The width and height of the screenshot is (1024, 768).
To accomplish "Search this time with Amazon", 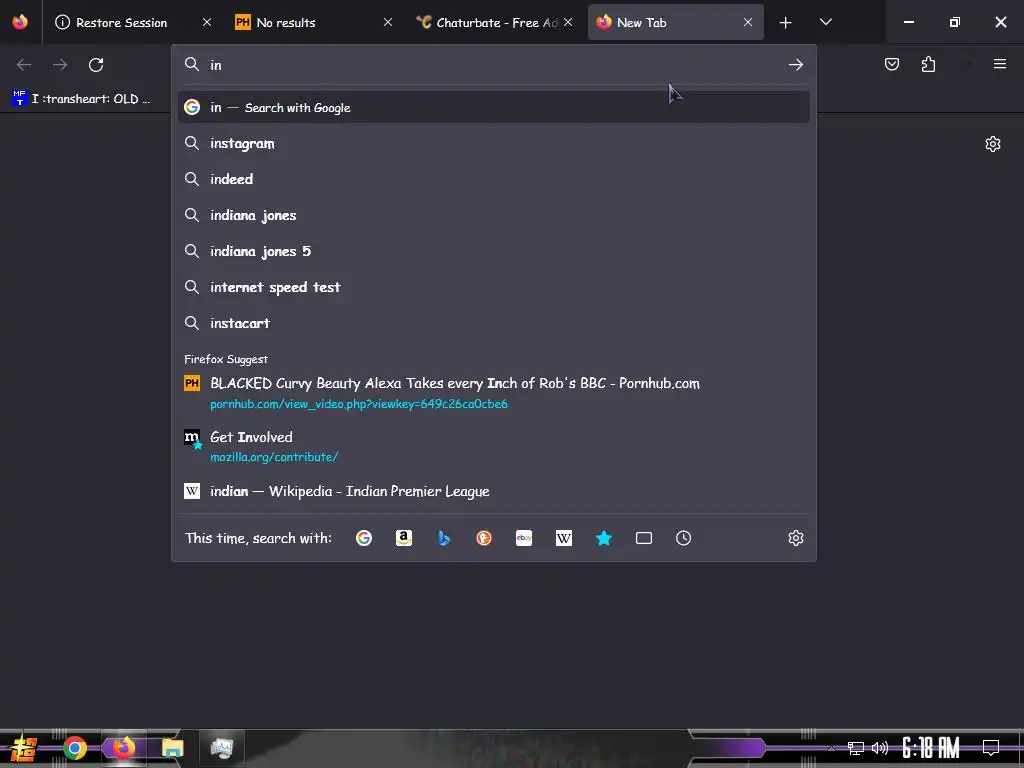I will (404, 538).
